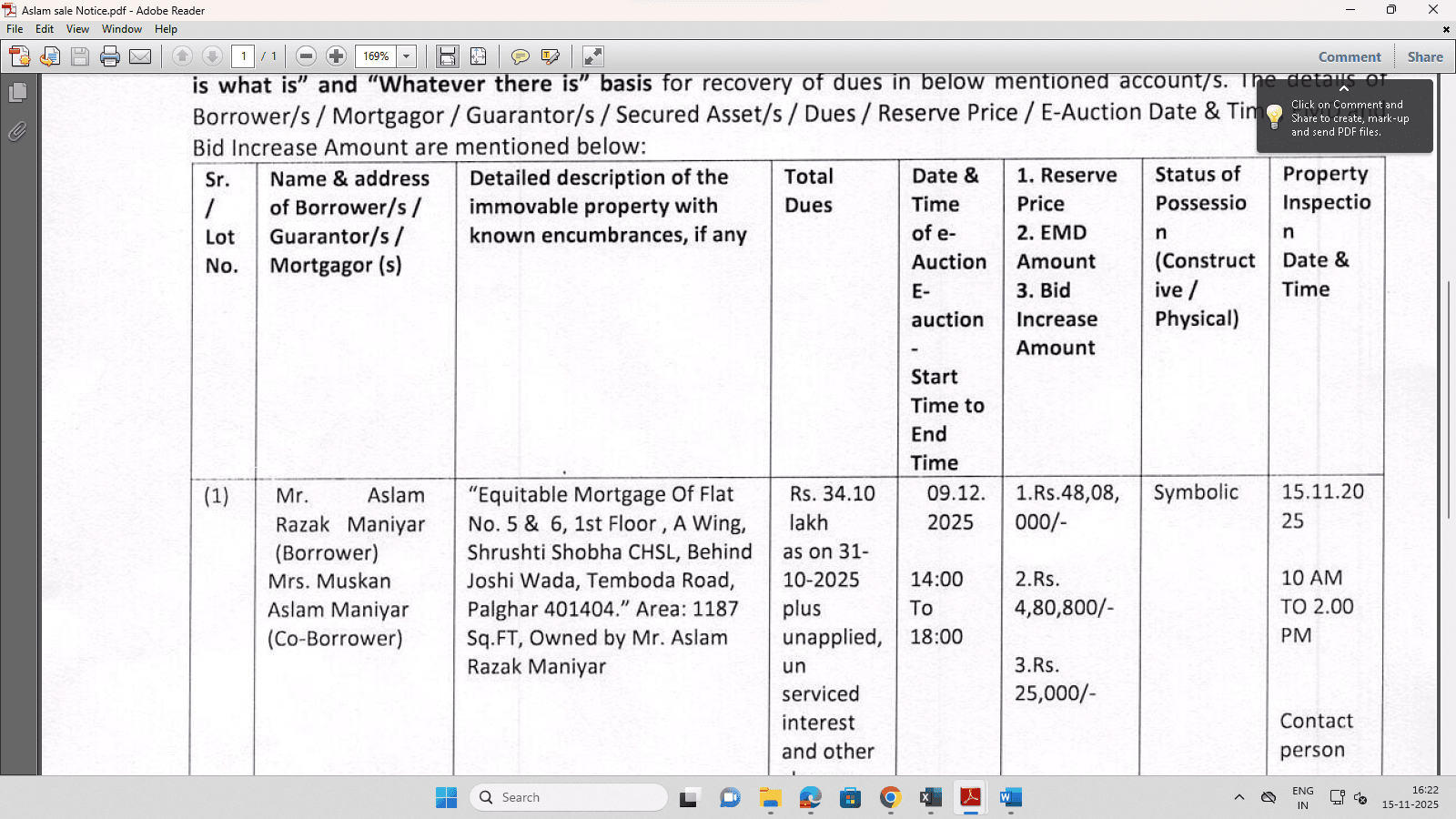The image size is (1456, 819).
Task: Click the highlight text tool icon
Action: coord(550,56)
